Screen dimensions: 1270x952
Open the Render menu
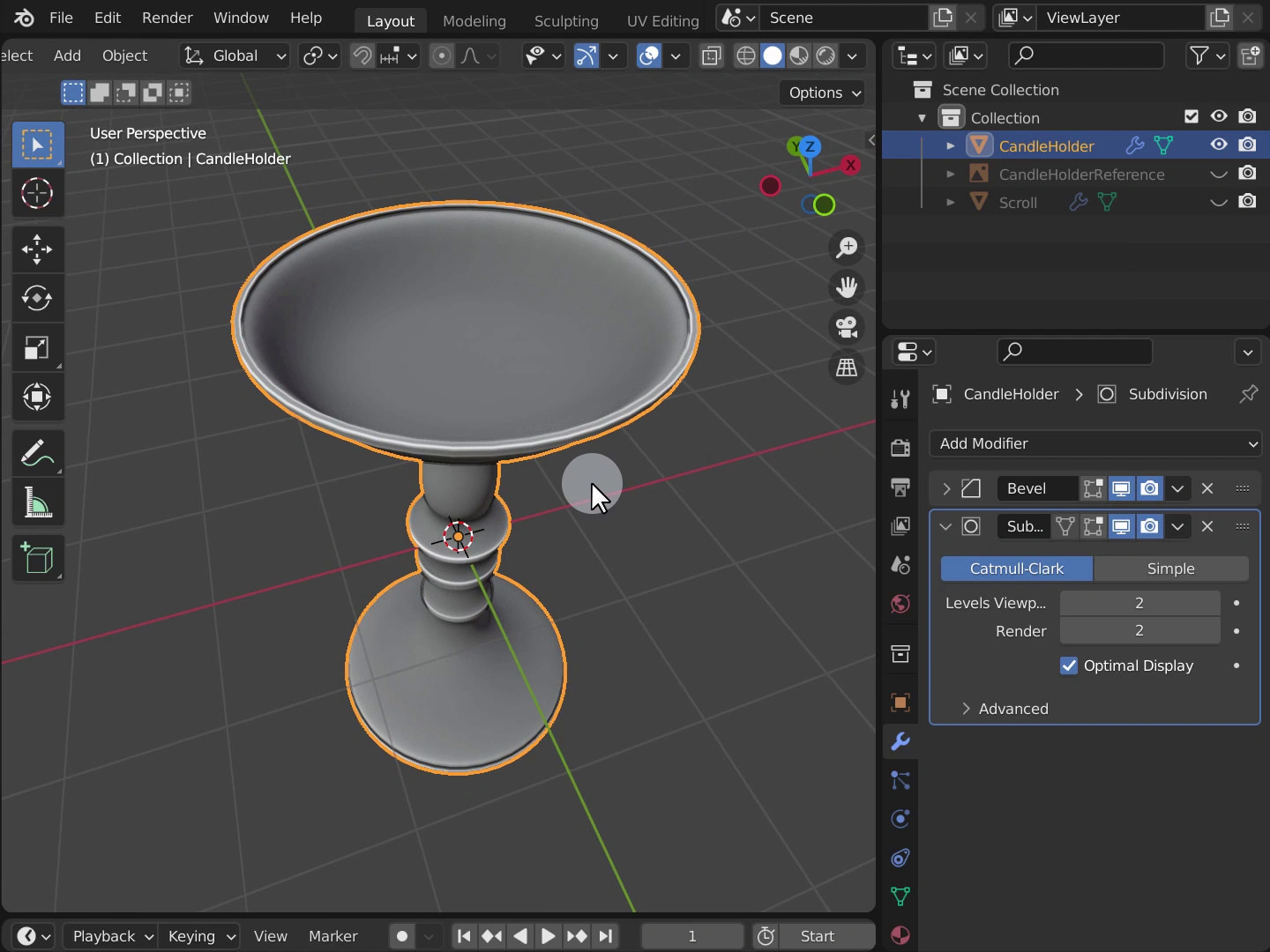tap(167, 18)
